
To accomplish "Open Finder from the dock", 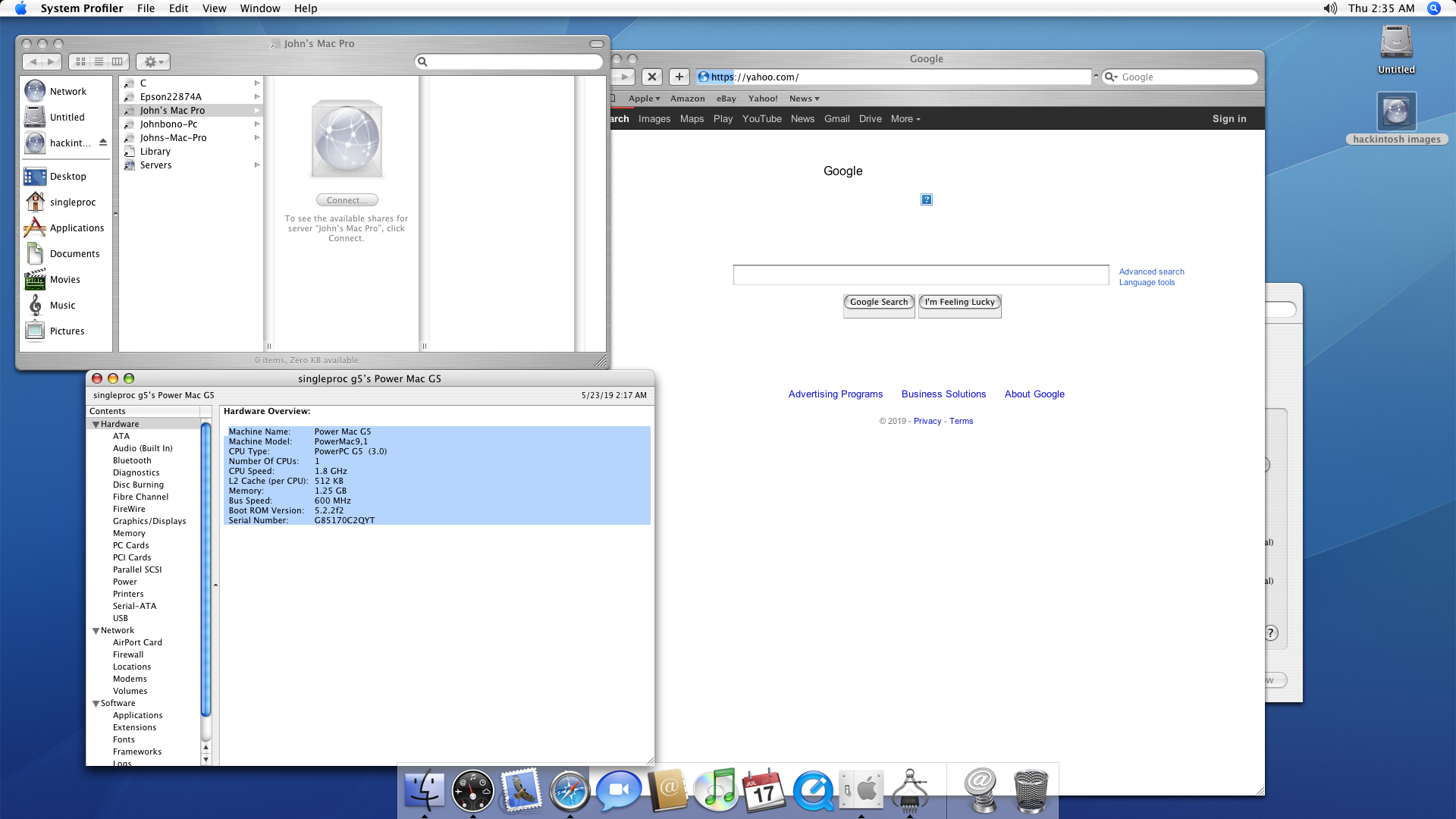I will click(424, 790).
